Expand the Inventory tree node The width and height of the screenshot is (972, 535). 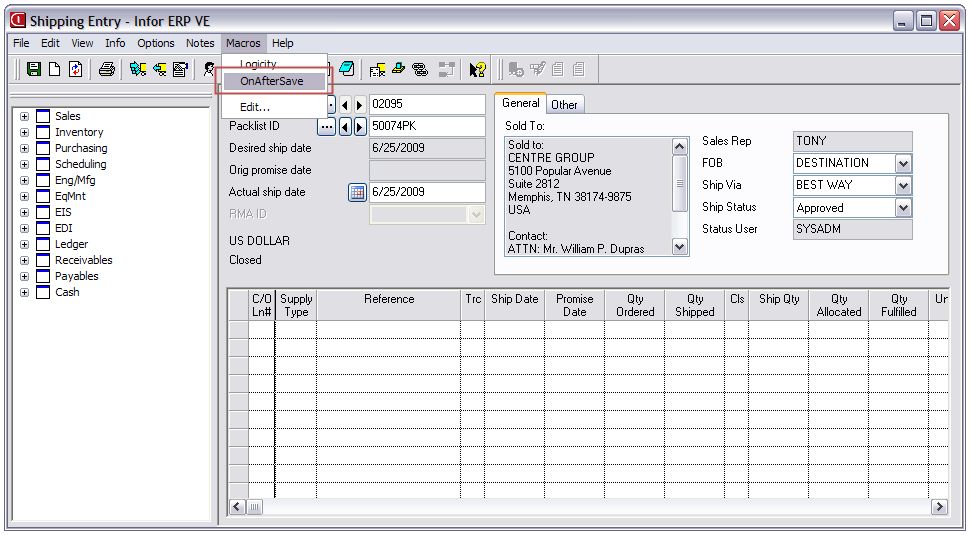[x=24, y=132]
